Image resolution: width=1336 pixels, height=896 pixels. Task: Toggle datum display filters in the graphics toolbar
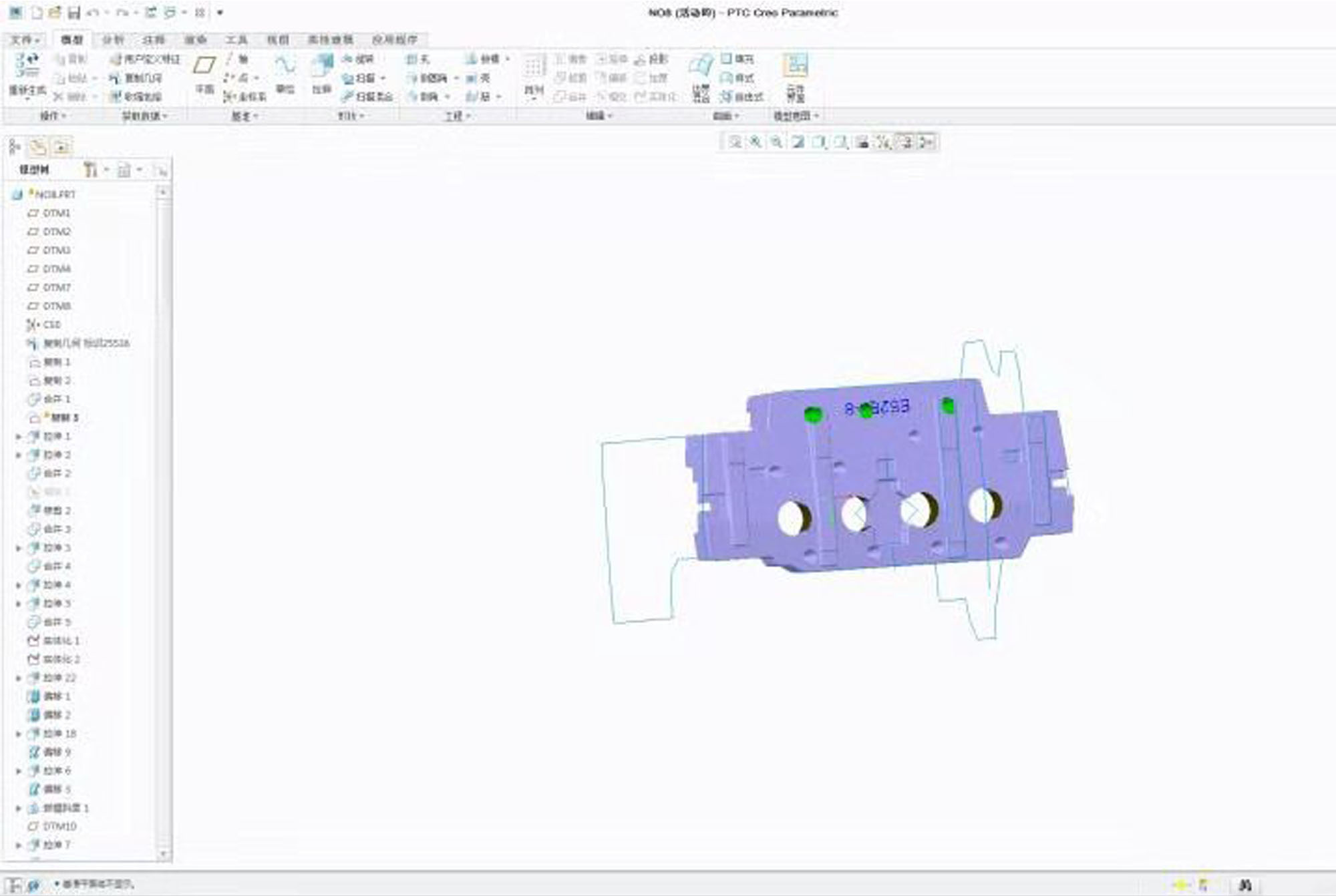[x=884, y=142]
